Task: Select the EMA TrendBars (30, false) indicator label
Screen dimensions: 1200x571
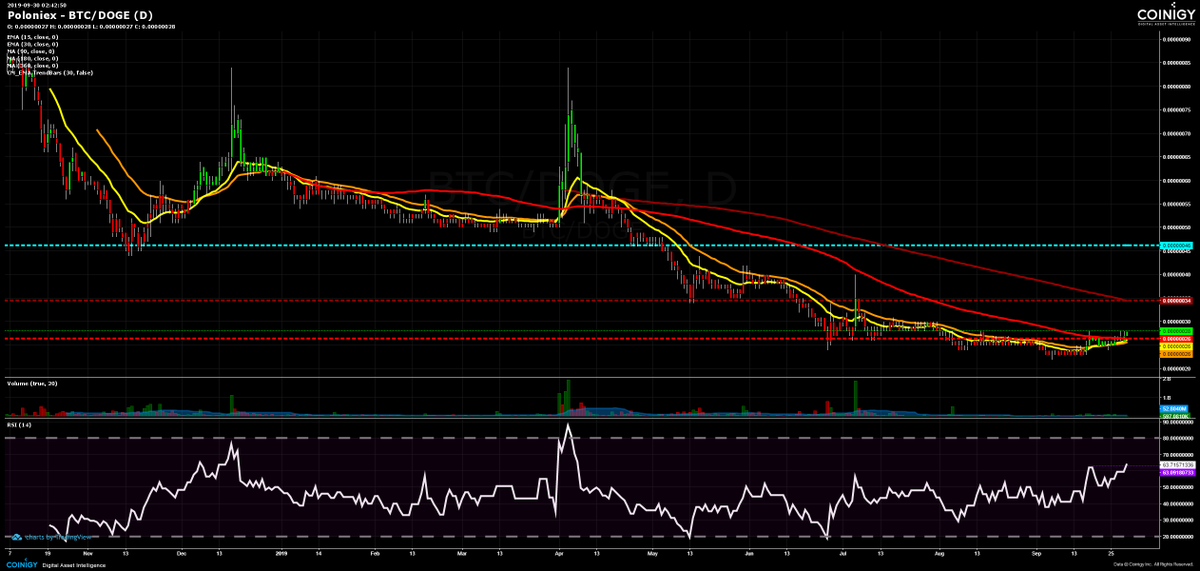Action: pos(50,73)
